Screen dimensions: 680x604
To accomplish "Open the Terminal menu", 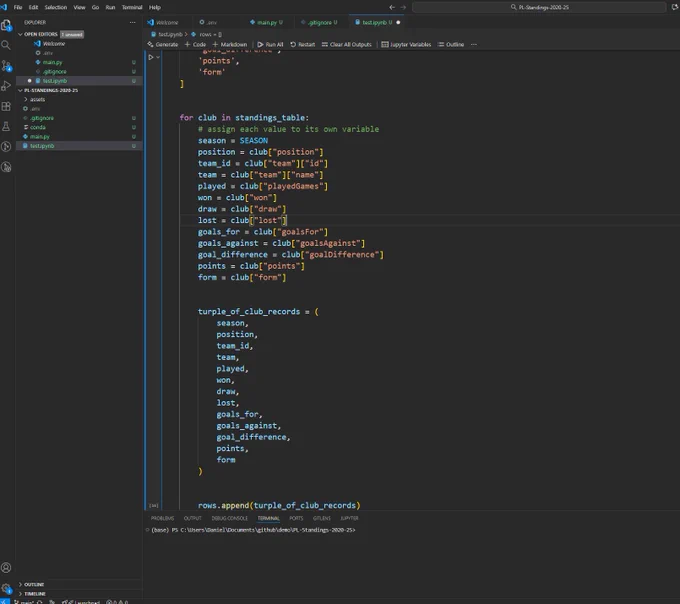I will [132, 7].
